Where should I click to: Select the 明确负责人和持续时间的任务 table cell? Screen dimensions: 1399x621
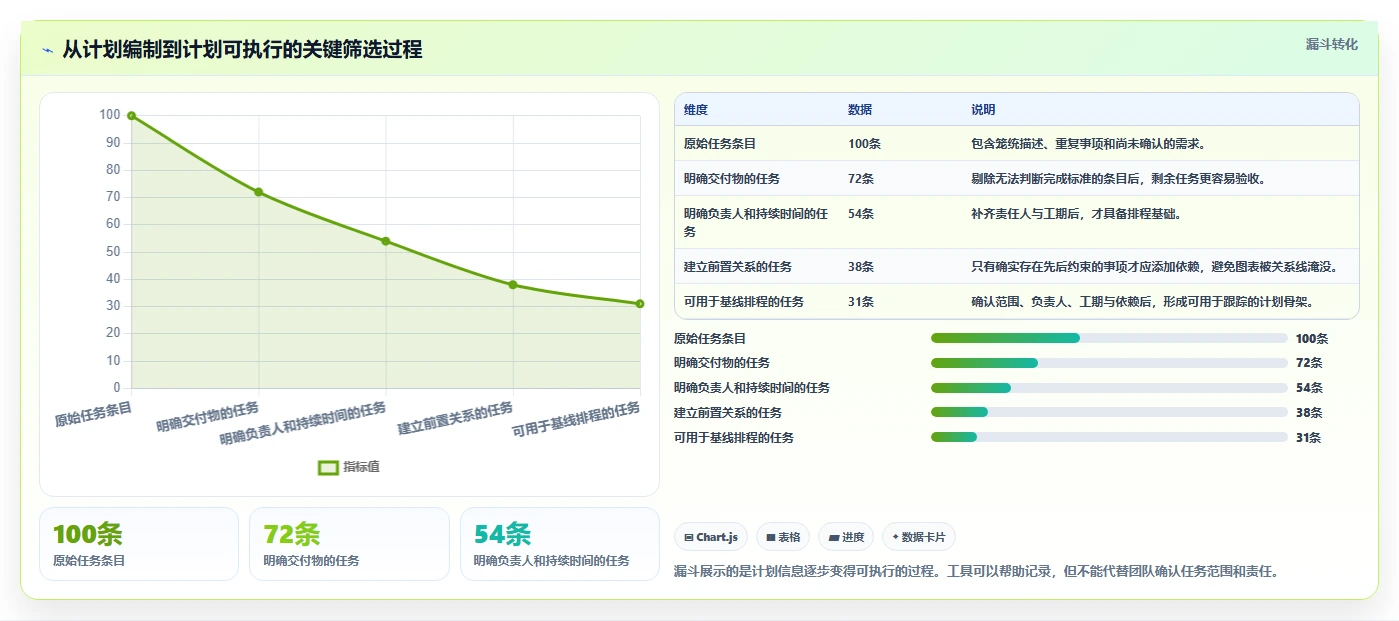[756, 222]
